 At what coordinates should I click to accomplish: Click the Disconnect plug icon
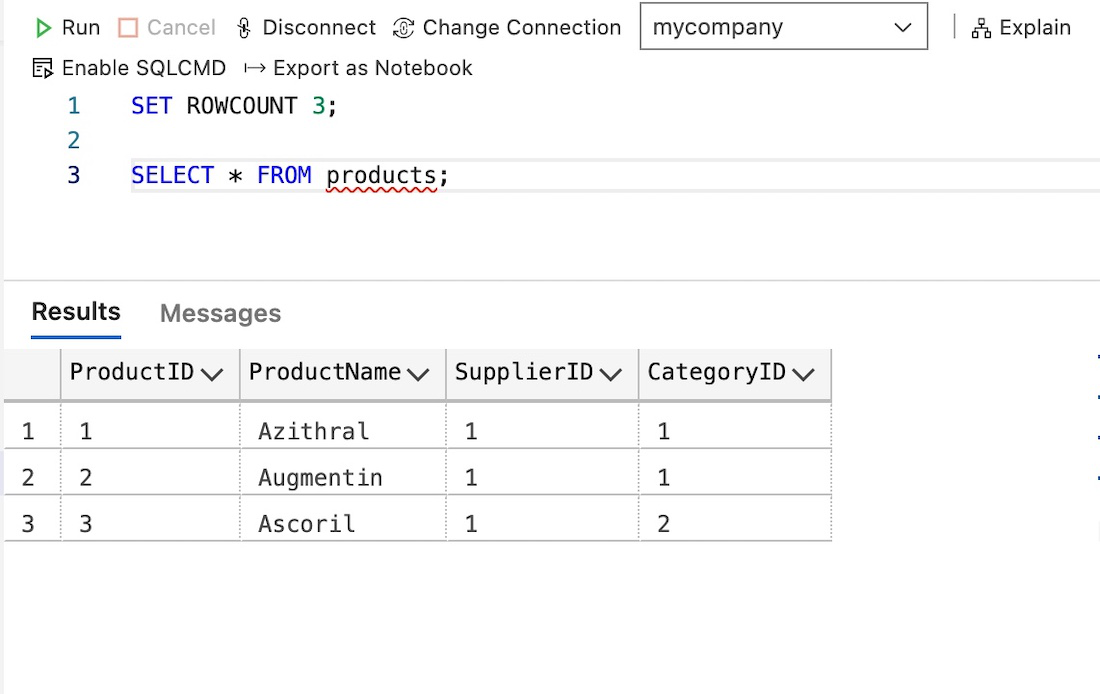[x=244, y=28]
